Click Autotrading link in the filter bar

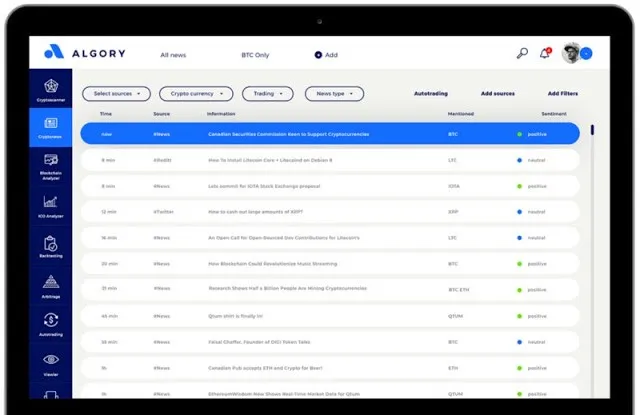point(431,93)
